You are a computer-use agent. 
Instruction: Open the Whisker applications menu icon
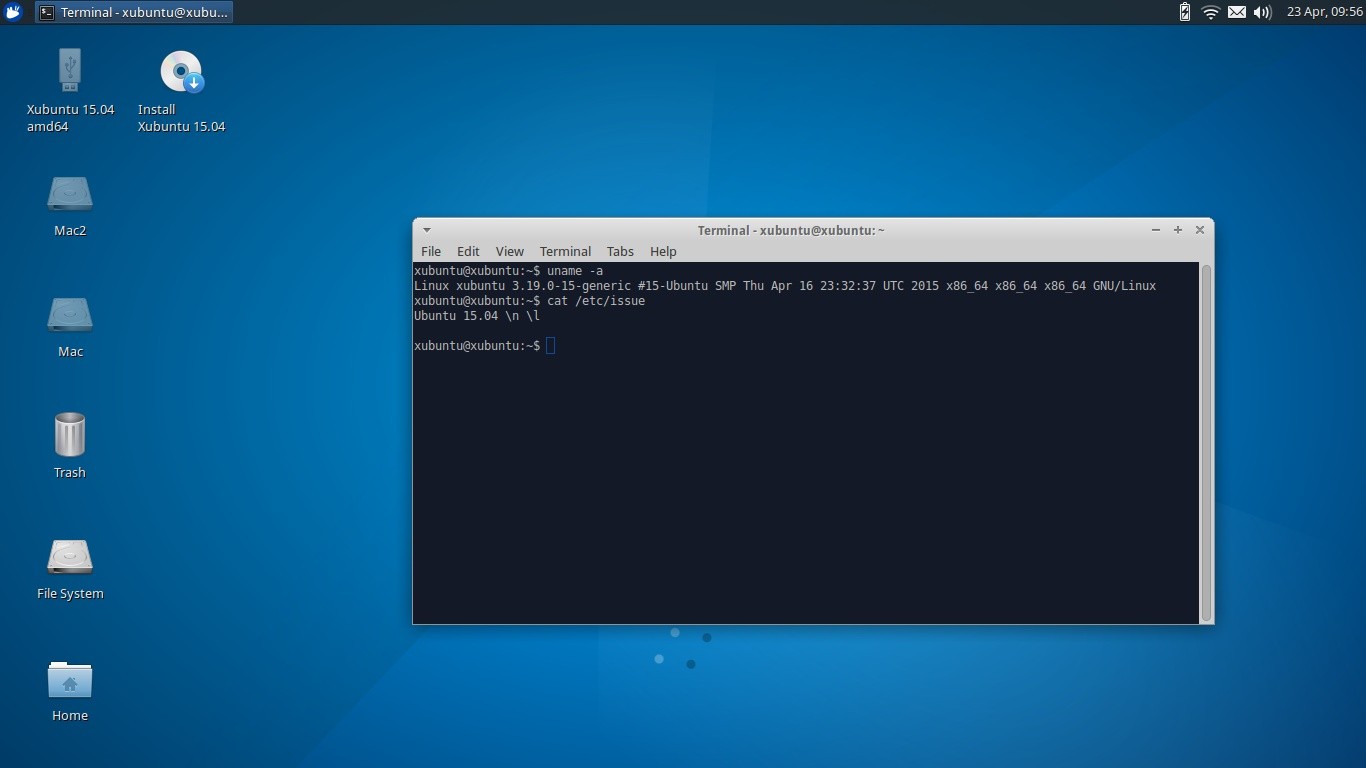13,12
